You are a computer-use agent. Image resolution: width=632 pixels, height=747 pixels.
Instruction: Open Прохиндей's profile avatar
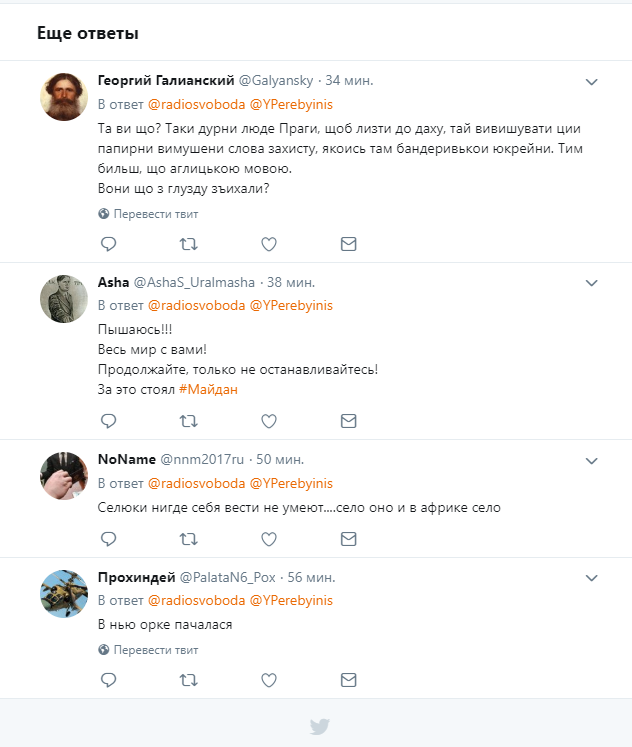pyautogui.click(x=63, y=594)
